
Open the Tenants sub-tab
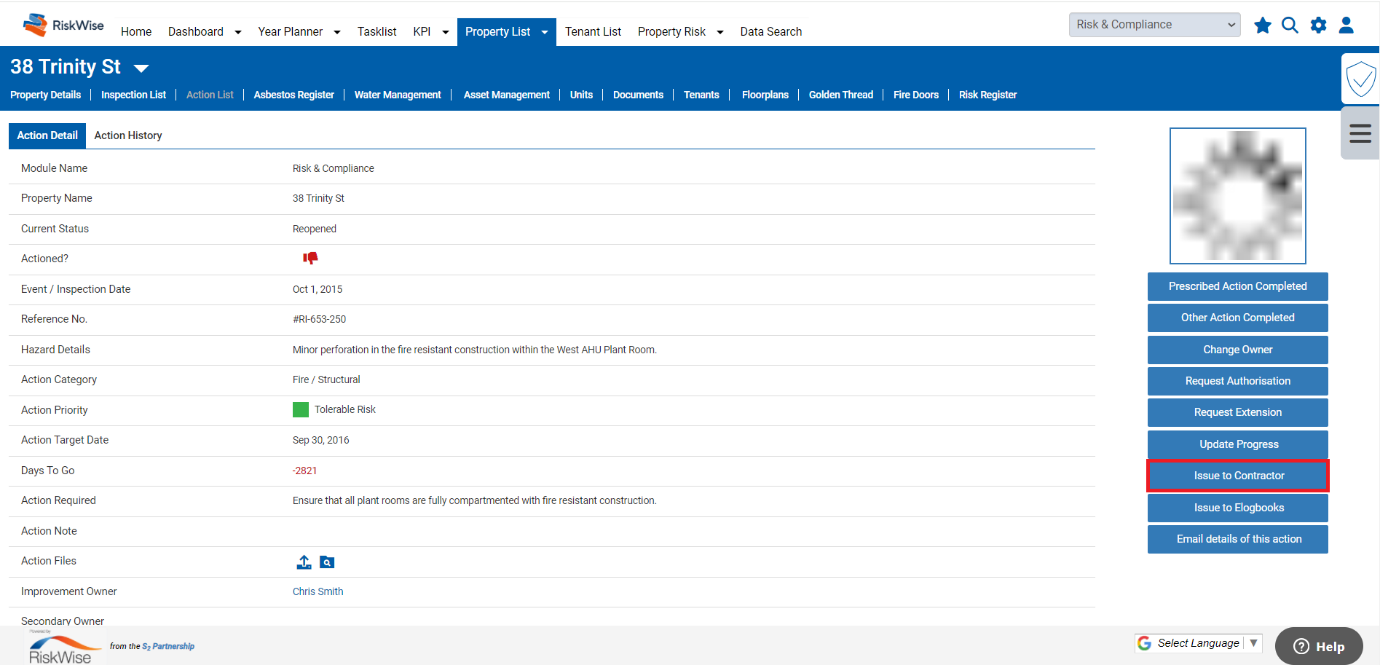[x=701, y=95]
